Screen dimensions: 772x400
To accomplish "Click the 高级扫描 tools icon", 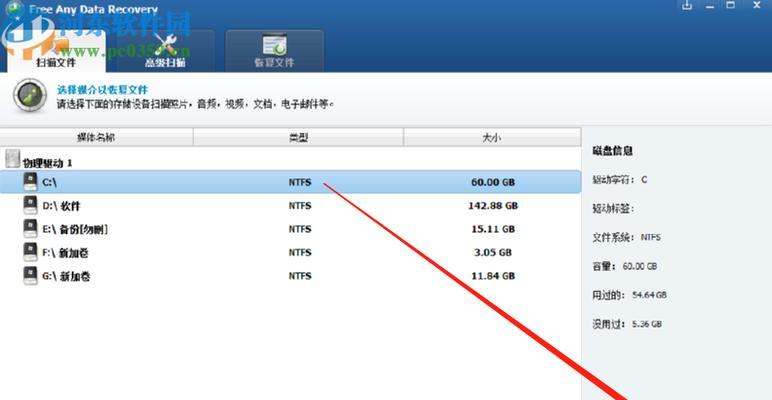I will 165,45.
